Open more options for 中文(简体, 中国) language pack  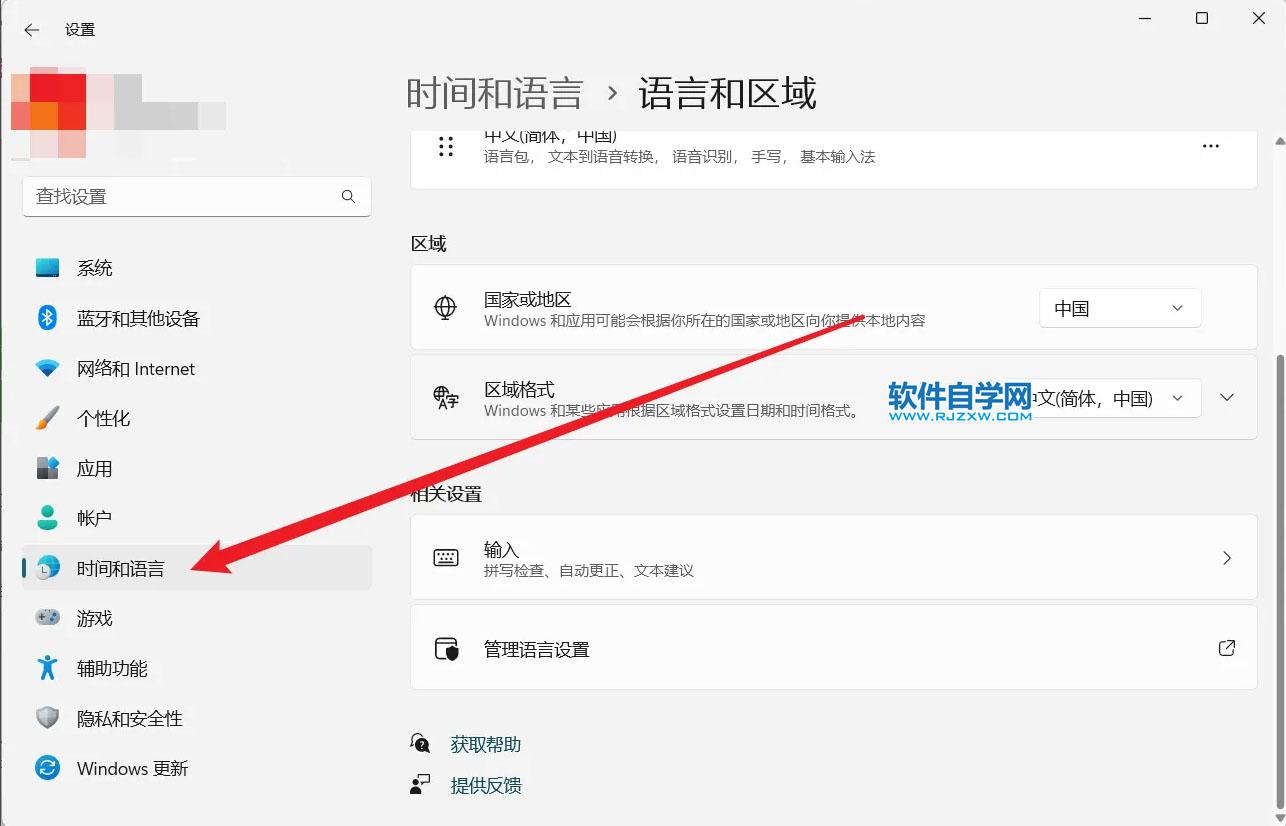(x=1210, y=146)
